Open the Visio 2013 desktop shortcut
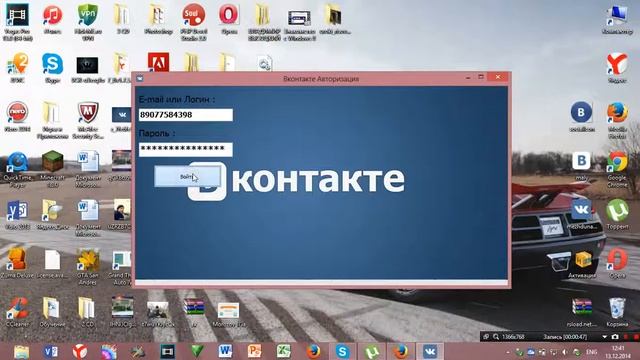 coord(17,214)
